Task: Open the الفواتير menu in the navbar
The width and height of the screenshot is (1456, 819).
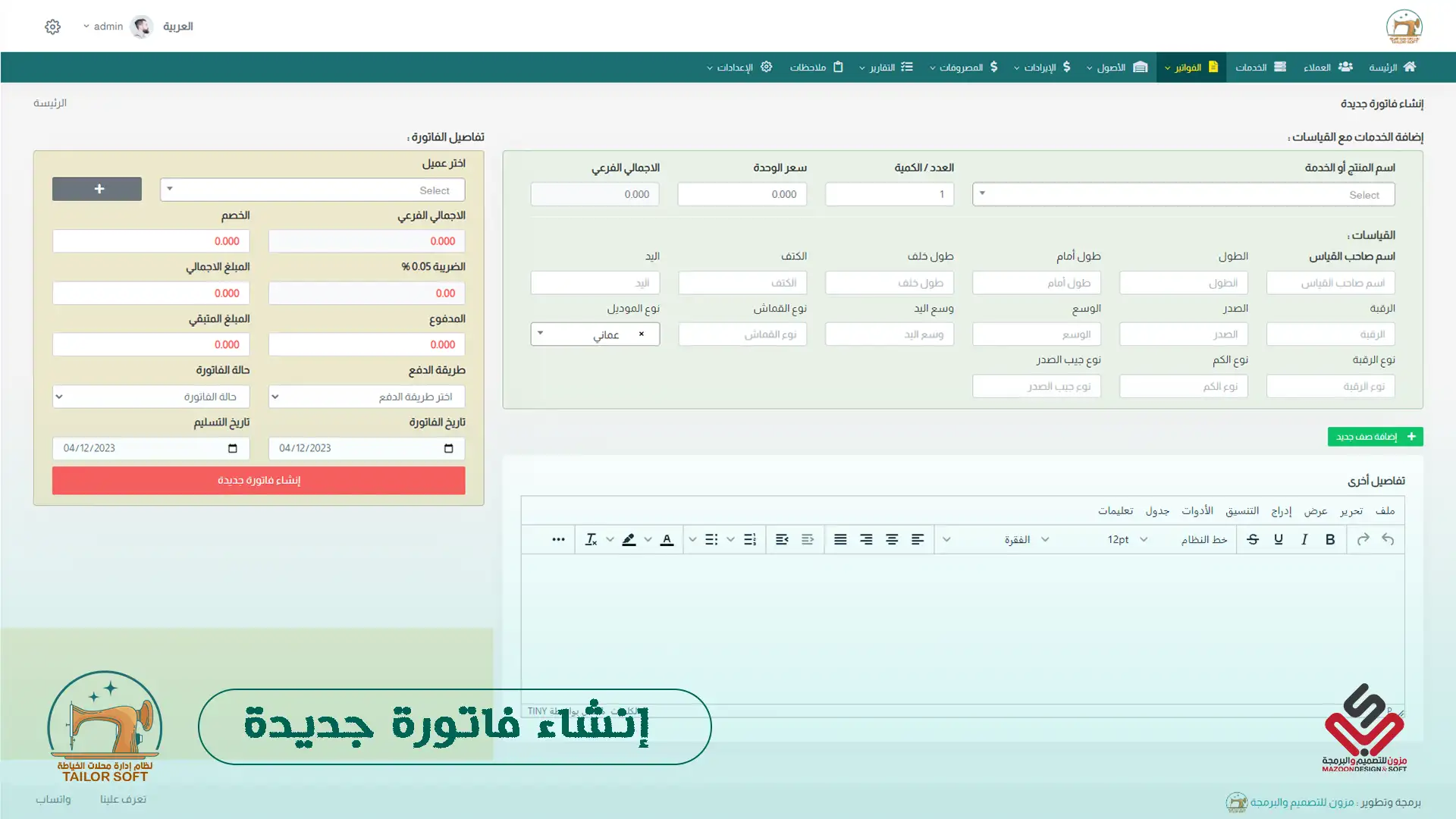Action: pos(1191,67)
